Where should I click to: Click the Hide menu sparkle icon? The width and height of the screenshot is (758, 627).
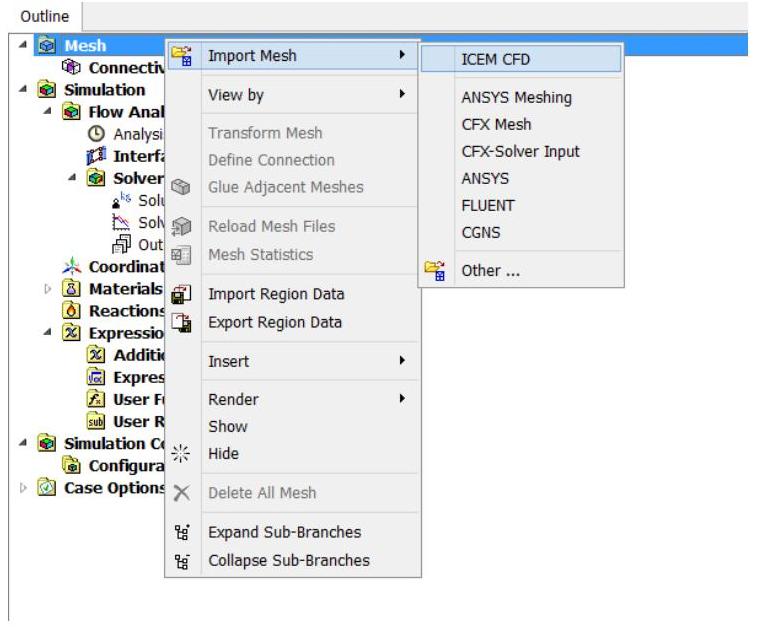point(181,453)
